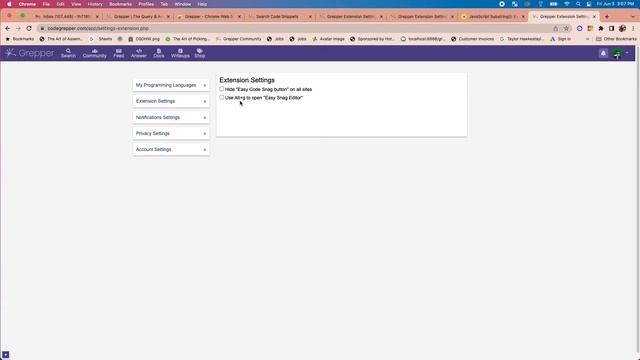Switch to Grepper | The Query tab

click(x=137, y=17)
